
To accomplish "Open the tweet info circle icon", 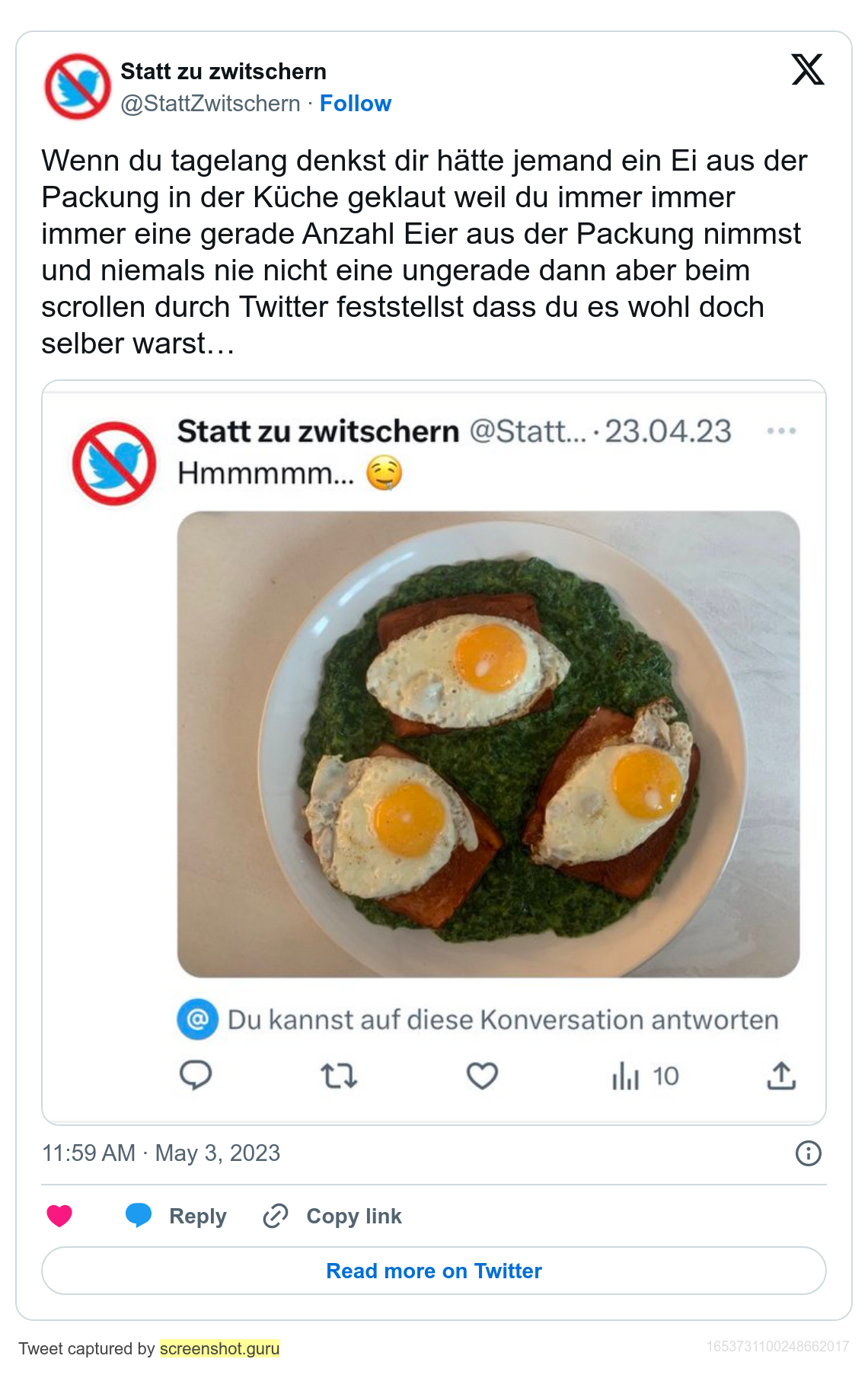I will 808,1153.
